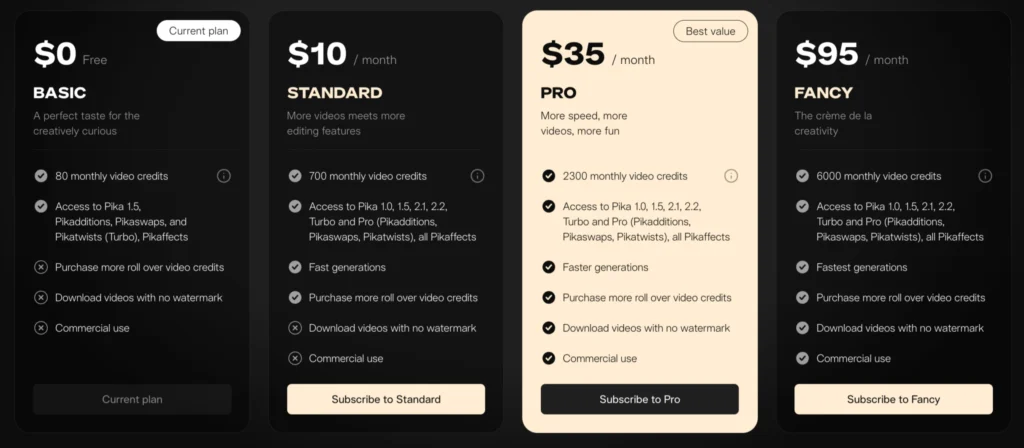Click X icon by Basic Purchase more roll over credits
1024x448 pixels.
click(x=41, y=267)
